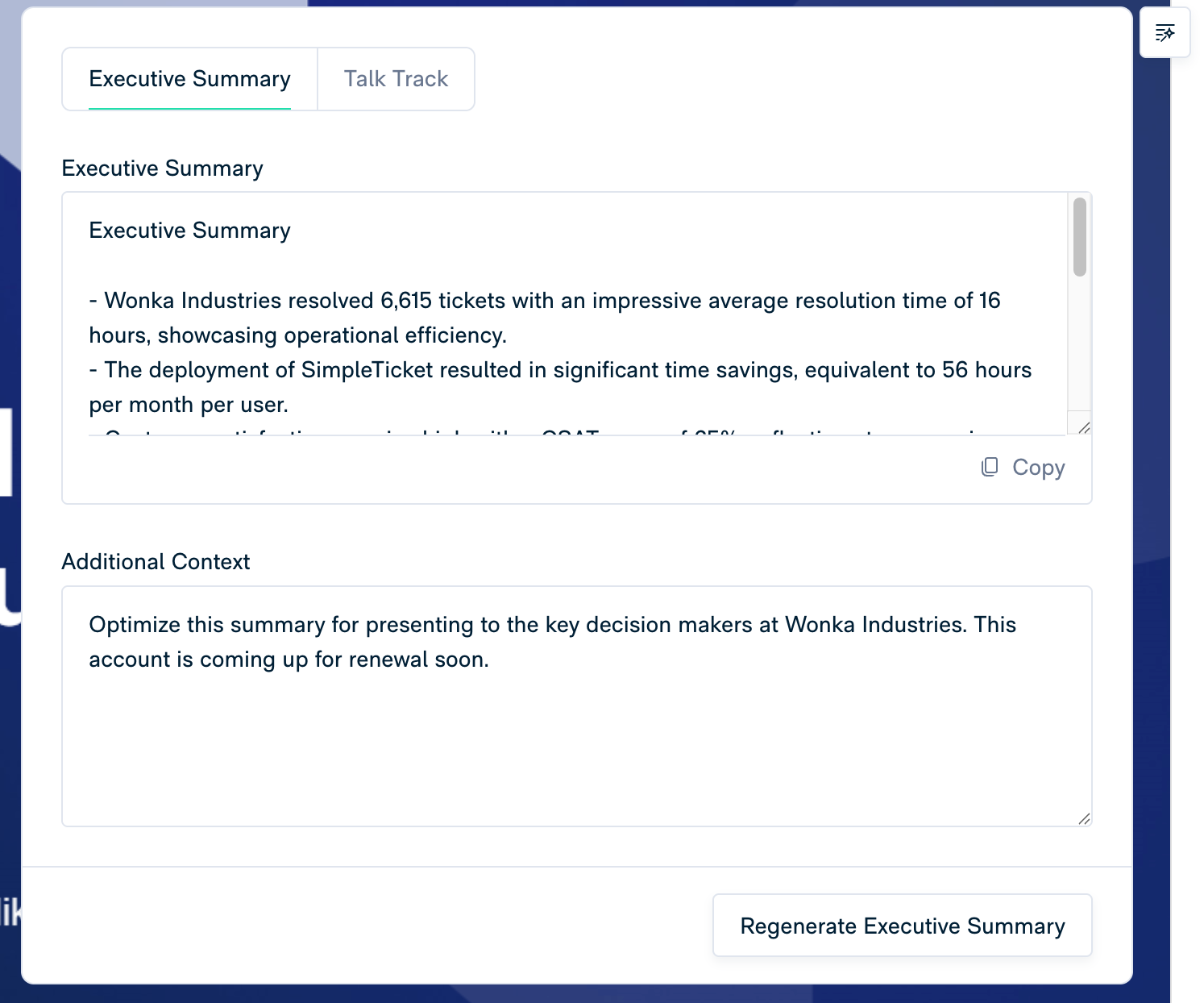Click the word "Optimize" in Additional Context
This screenshot has width=1204, height=1003.
pos(135,625)
